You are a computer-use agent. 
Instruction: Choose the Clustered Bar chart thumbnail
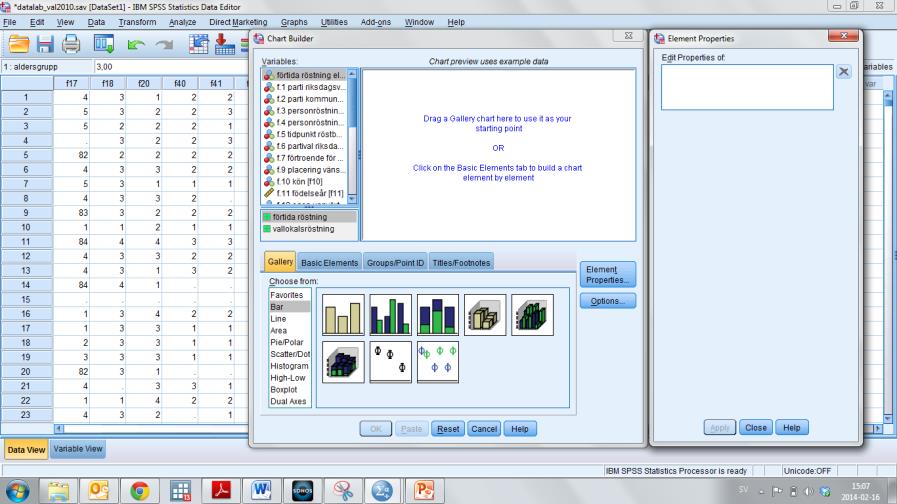click(391, 315)
